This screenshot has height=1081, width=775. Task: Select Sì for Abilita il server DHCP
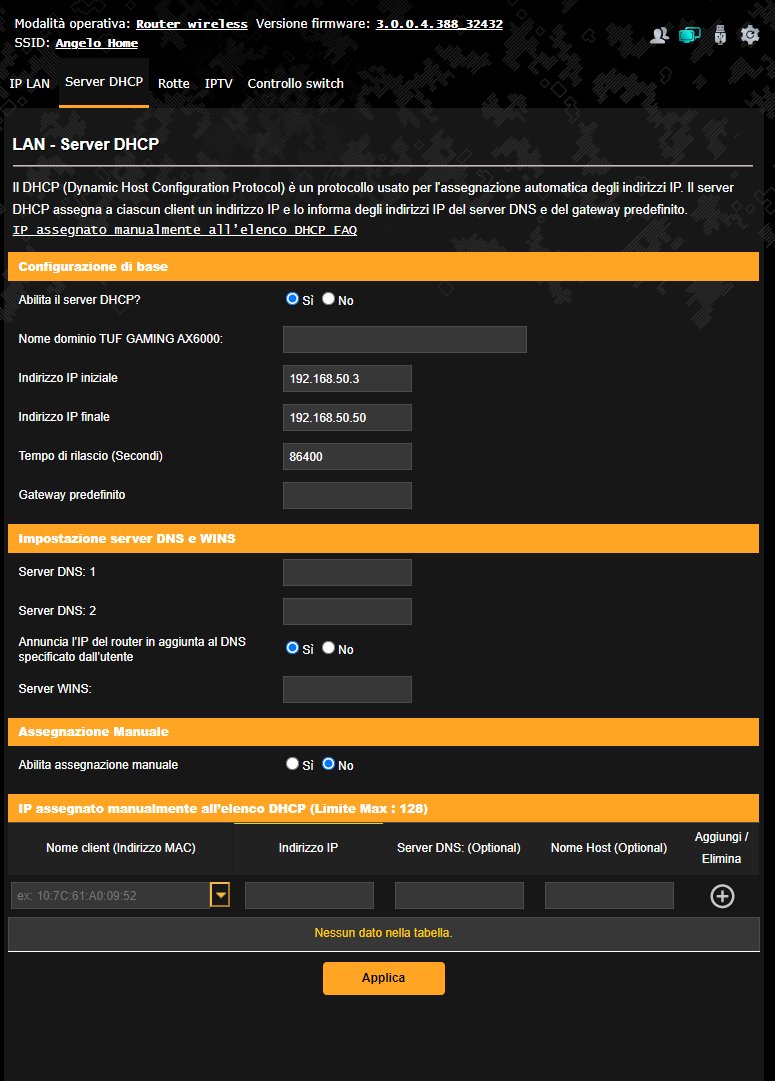click(x=292, y=299)
